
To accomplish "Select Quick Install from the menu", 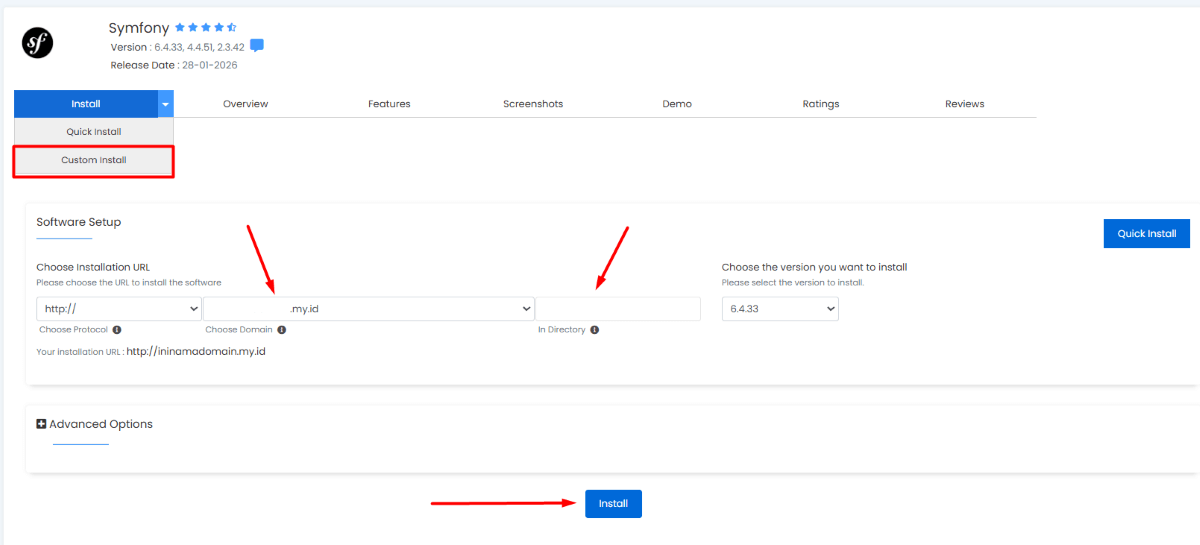I will coord(94,132).
